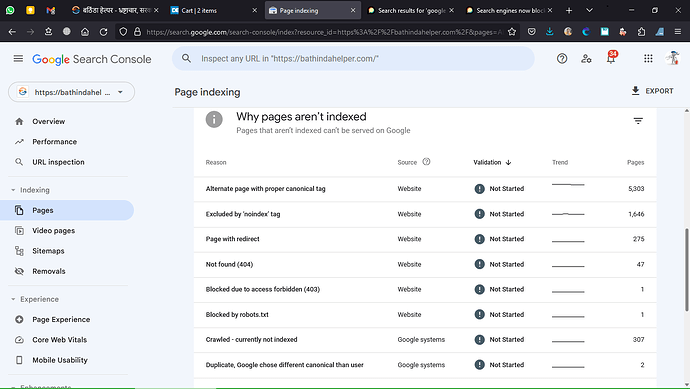Open Duplicate, Google chose different canonical row
The image size is (690, 389).
click(425, 365)
